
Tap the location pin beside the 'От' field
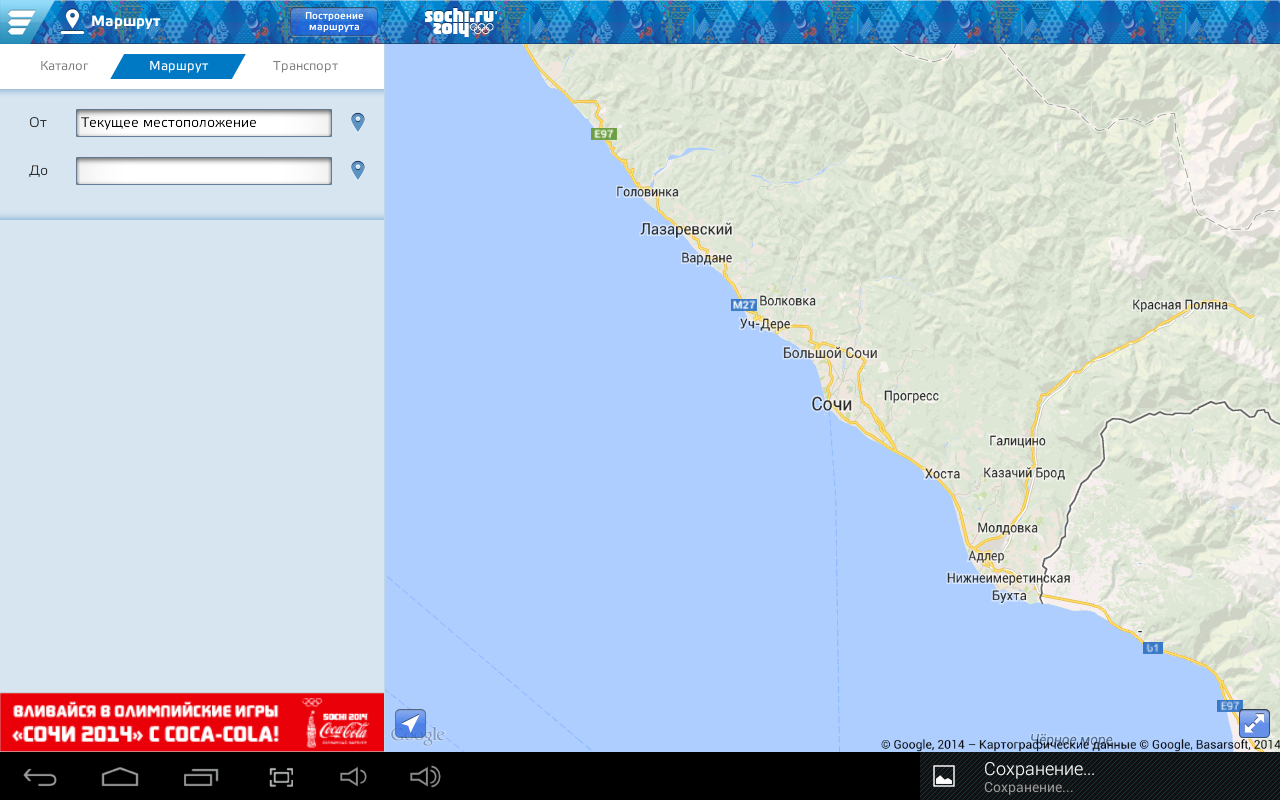point(358,122)
